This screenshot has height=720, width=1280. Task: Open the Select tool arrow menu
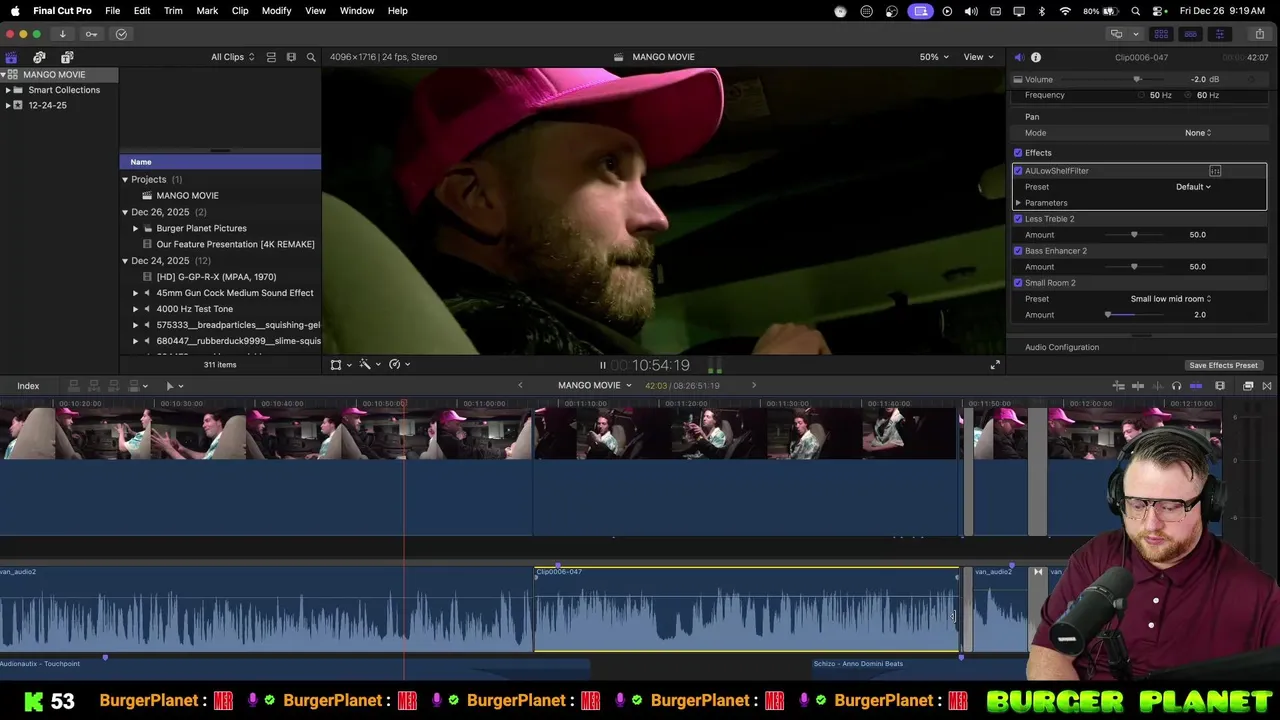pos(173,386)
